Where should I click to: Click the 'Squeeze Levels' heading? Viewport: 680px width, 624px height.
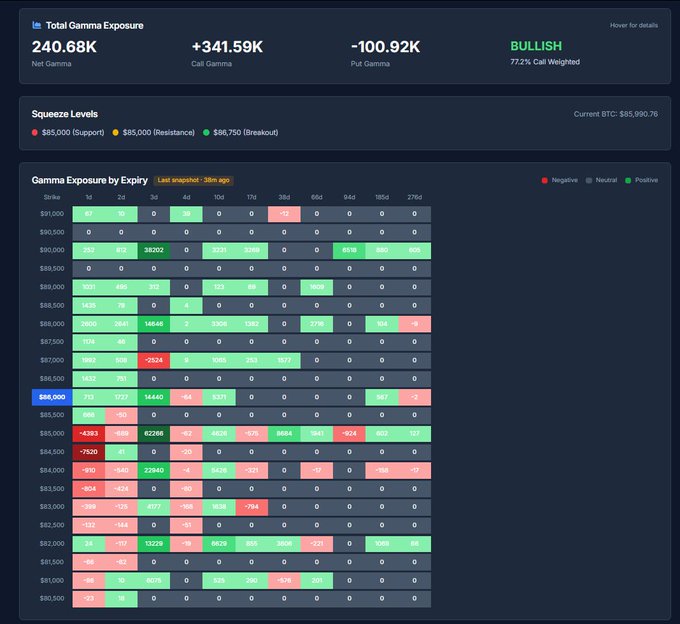[x=65, y=114]
